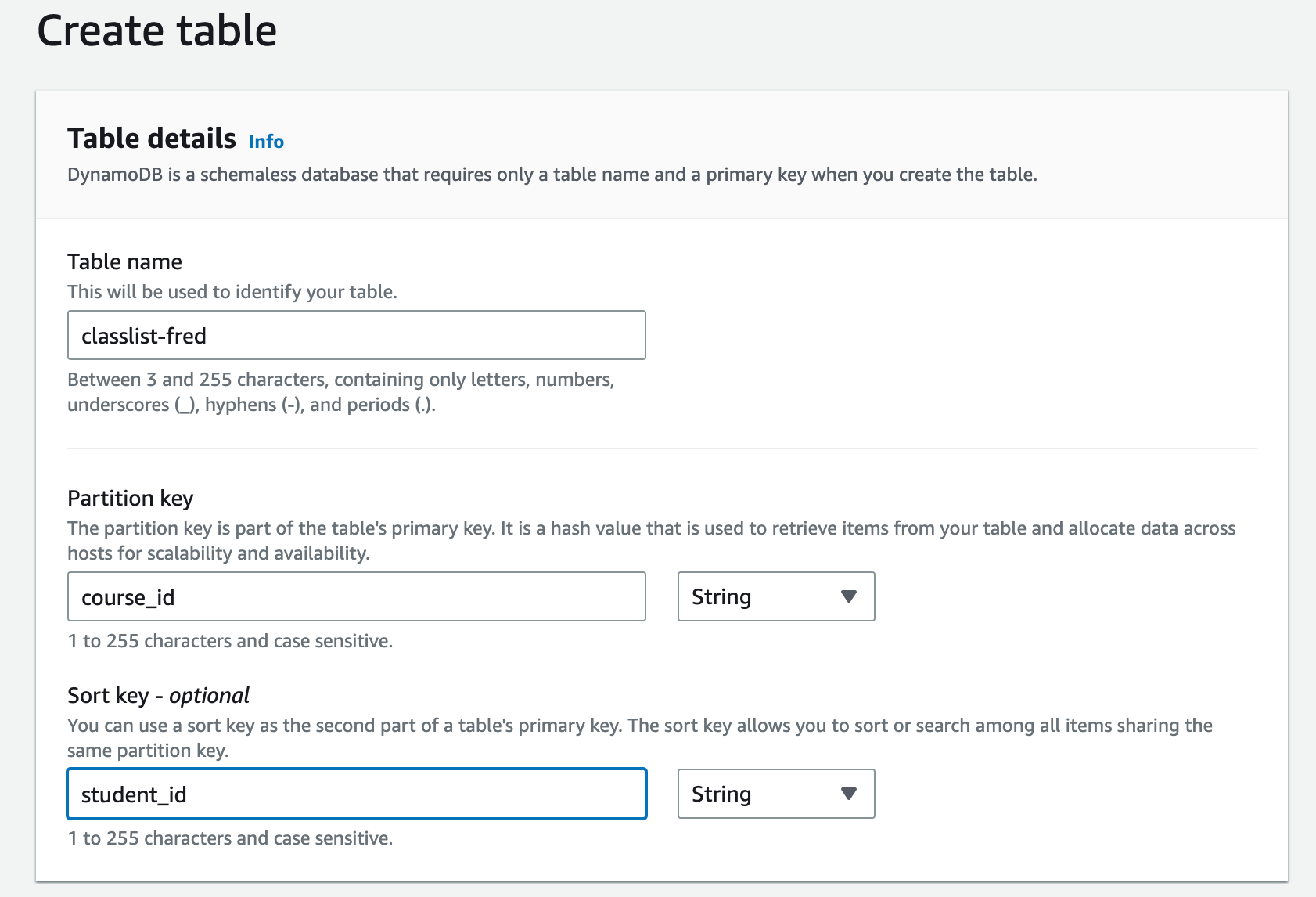The height and width of the screenshot is (897, 1316).
Task: Open the Sort key data type dropdown
Action: tap(775, 794)
